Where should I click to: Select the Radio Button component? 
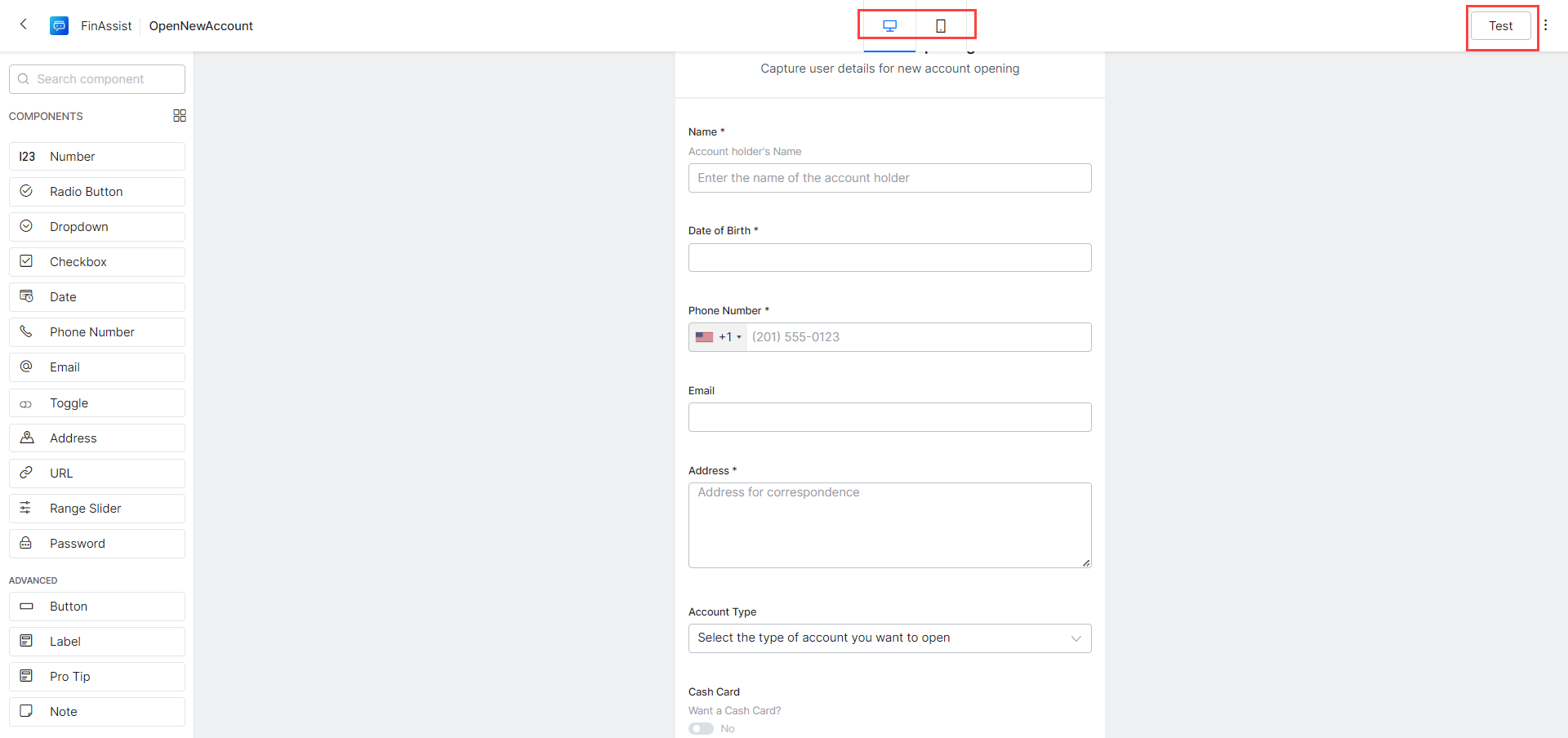97,192
